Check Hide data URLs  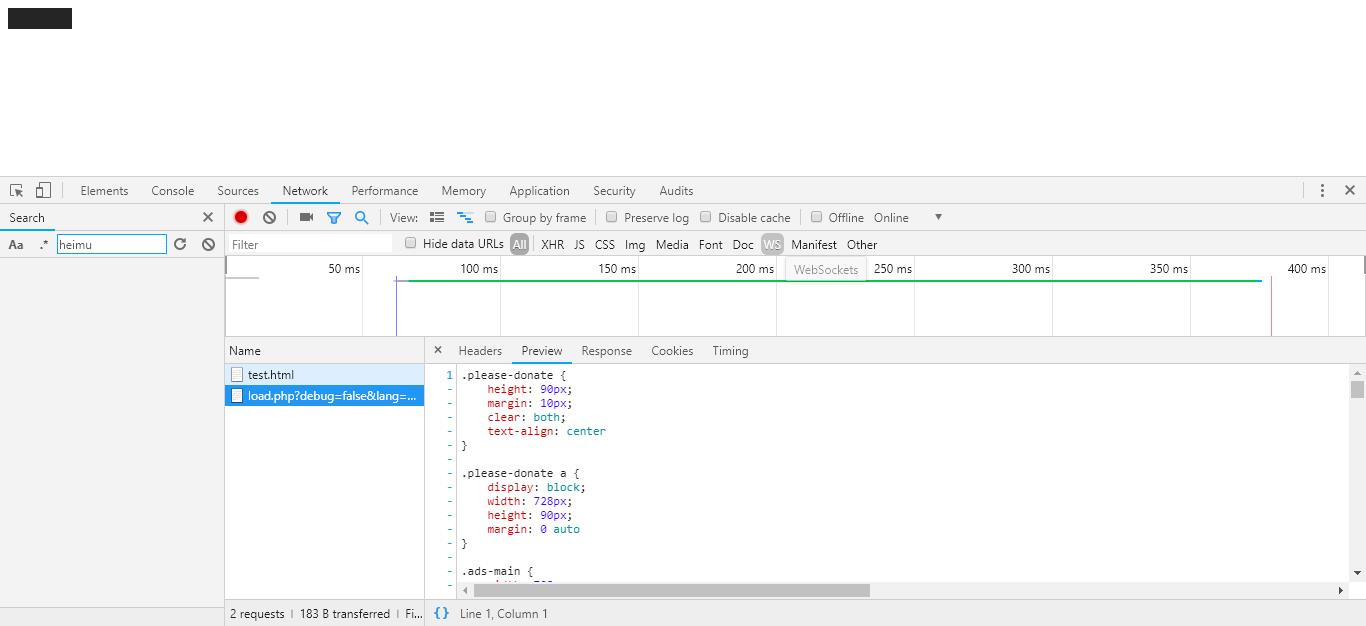pyautogui.click(x=410, y=243)
